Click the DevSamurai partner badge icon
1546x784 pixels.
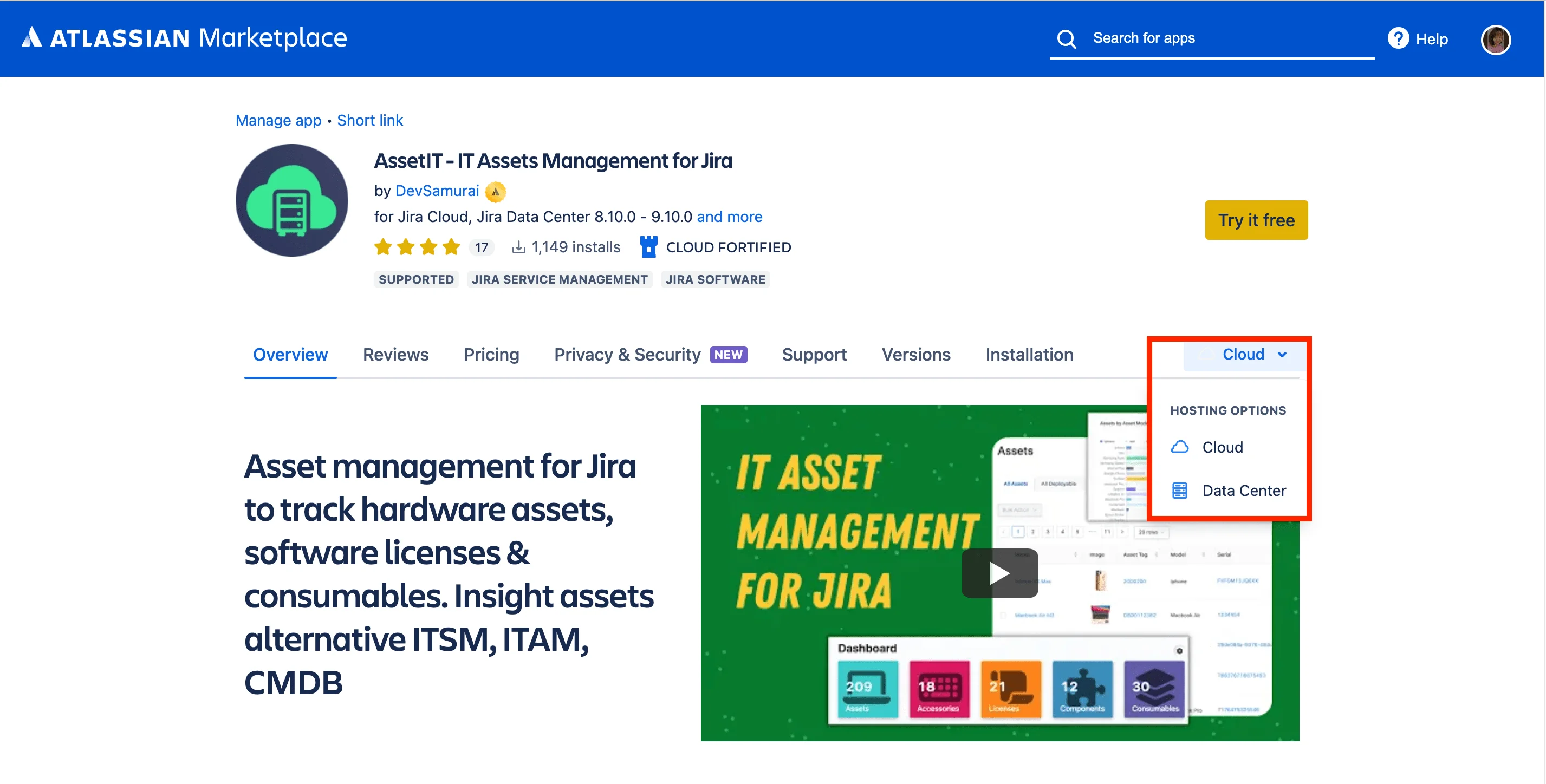[x=495, y=191]
